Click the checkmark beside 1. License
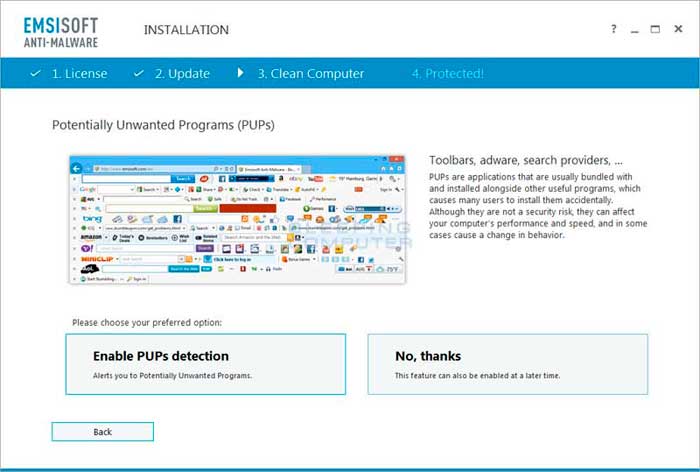This screenshot has height=472, width=700. 36,73
